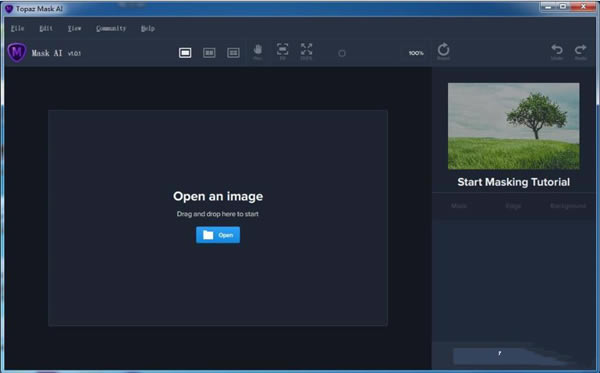Viewport: 600px width, 373px height.
Task: Open the tree tutorial thumbnail
Action: (x=514, y=126)
